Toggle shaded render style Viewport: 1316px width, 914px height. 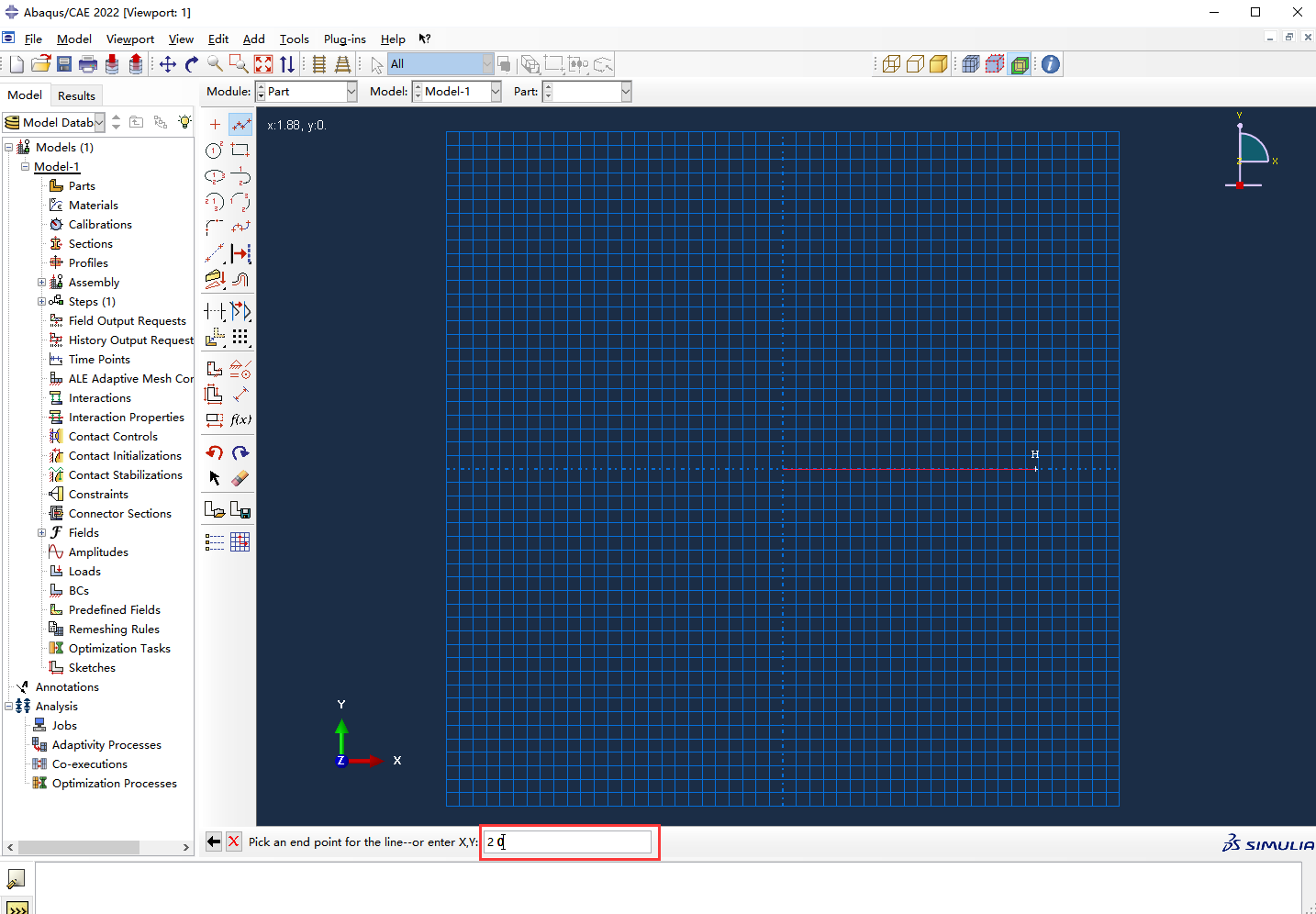[939, 64]
